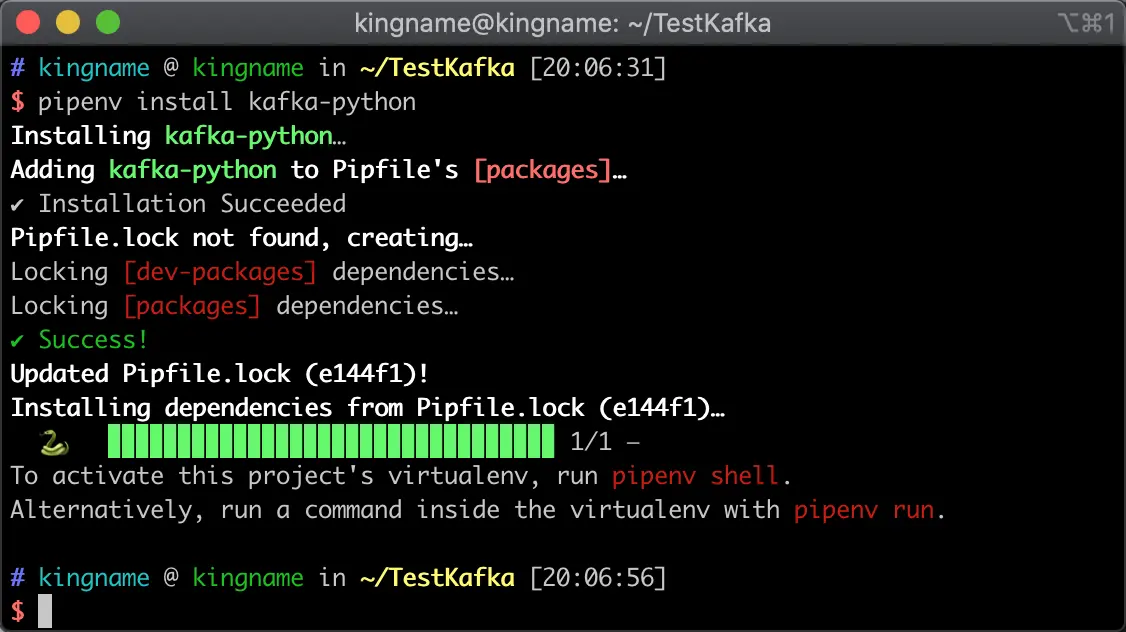Click the green checkmark beside Success!
The height and width of the screenshot is (632, 1126).
tap(17, 340)
